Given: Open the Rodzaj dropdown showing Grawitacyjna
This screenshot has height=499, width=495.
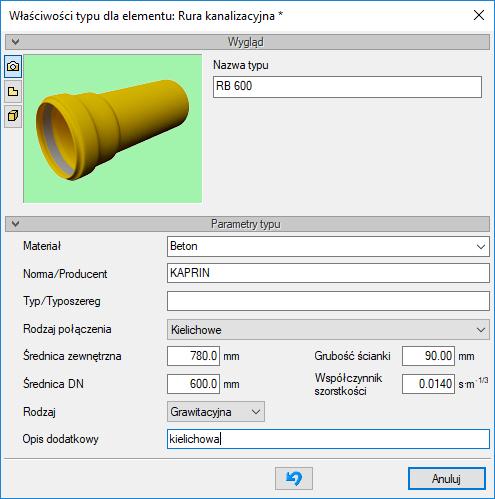Looking at the screenshot, I should click(x=216, y=412).
